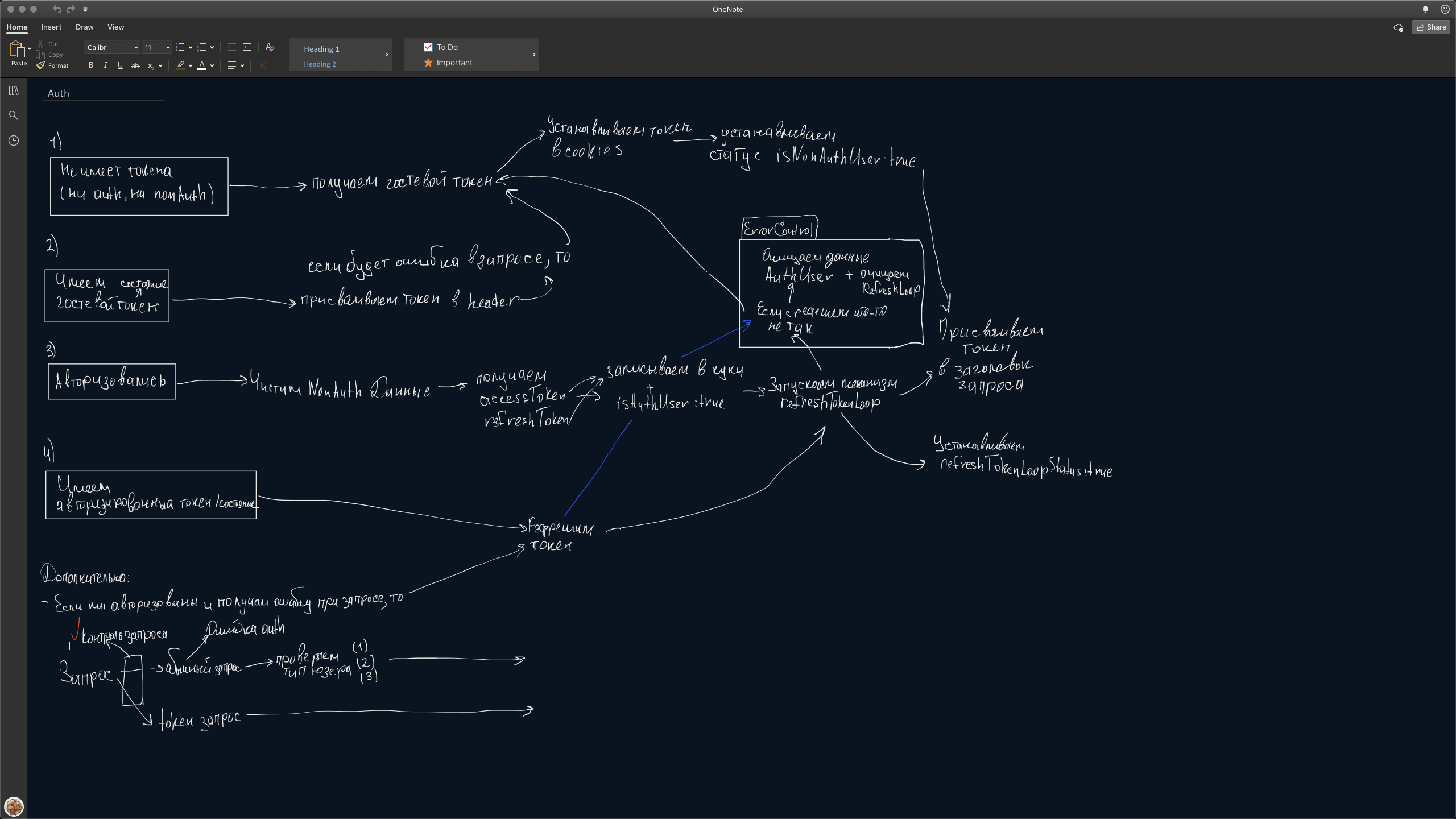Apply the text highlight color
This screenshot has height=819, width=1456.
180,65
